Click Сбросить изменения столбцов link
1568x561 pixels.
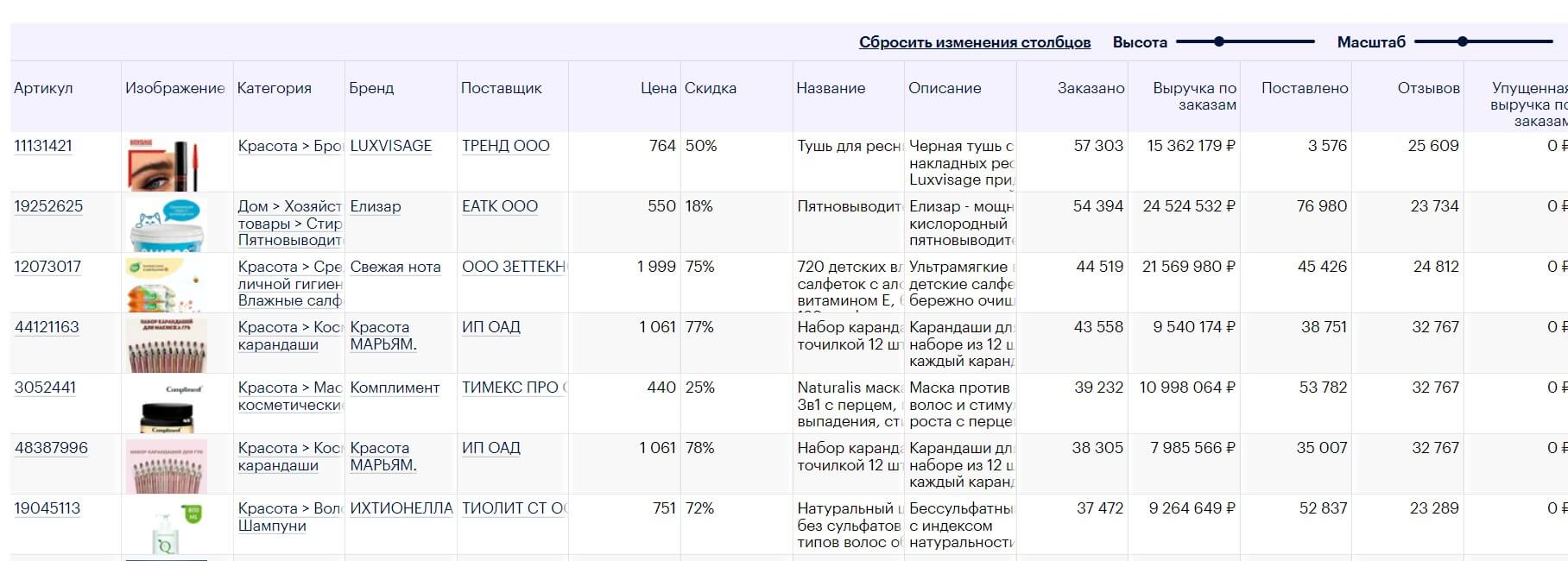point(975,42)
